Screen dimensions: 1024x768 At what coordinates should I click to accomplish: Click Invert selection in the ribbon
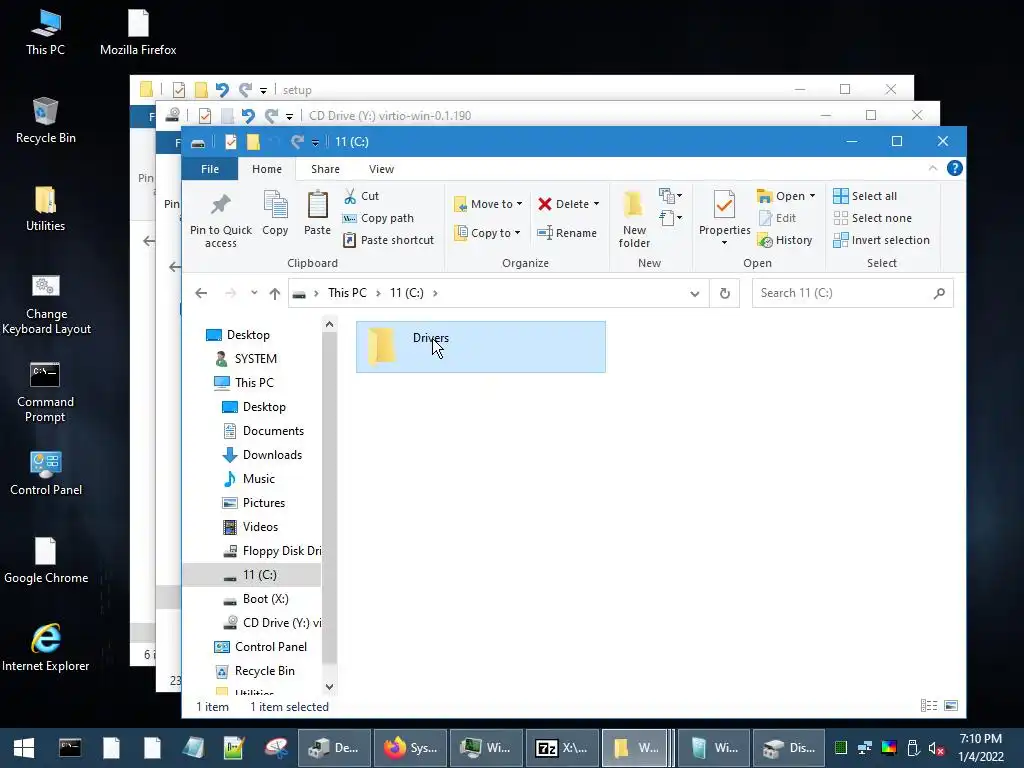tap(882, 240)
